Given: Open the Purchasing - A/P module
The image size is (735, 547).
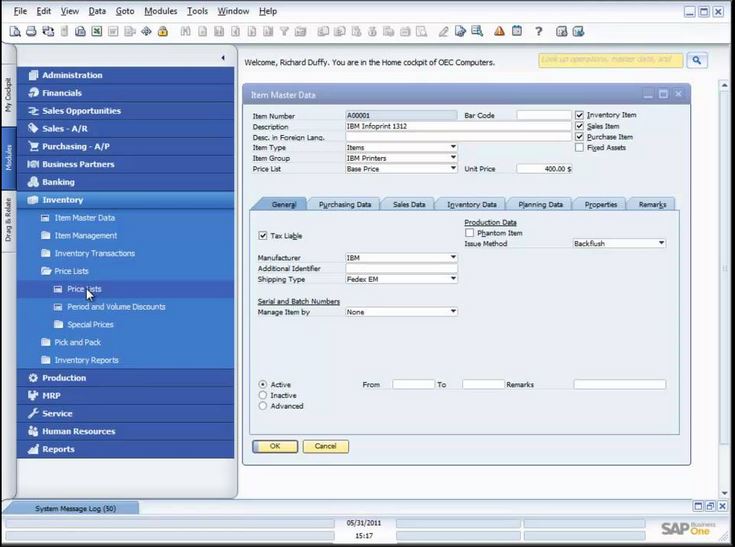Looking at the screenshot, I should 126,146.
